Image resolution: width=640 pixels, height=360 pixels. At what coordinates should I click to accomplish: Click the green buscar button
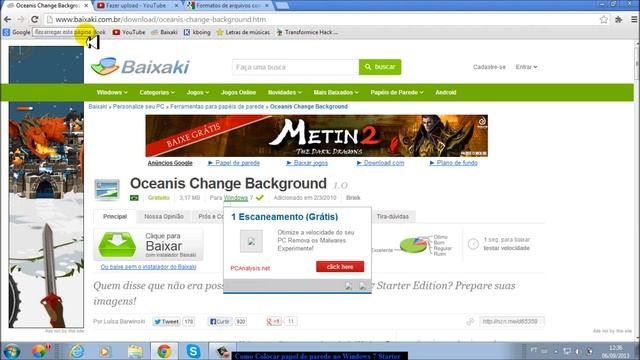[x=380, y=67]
